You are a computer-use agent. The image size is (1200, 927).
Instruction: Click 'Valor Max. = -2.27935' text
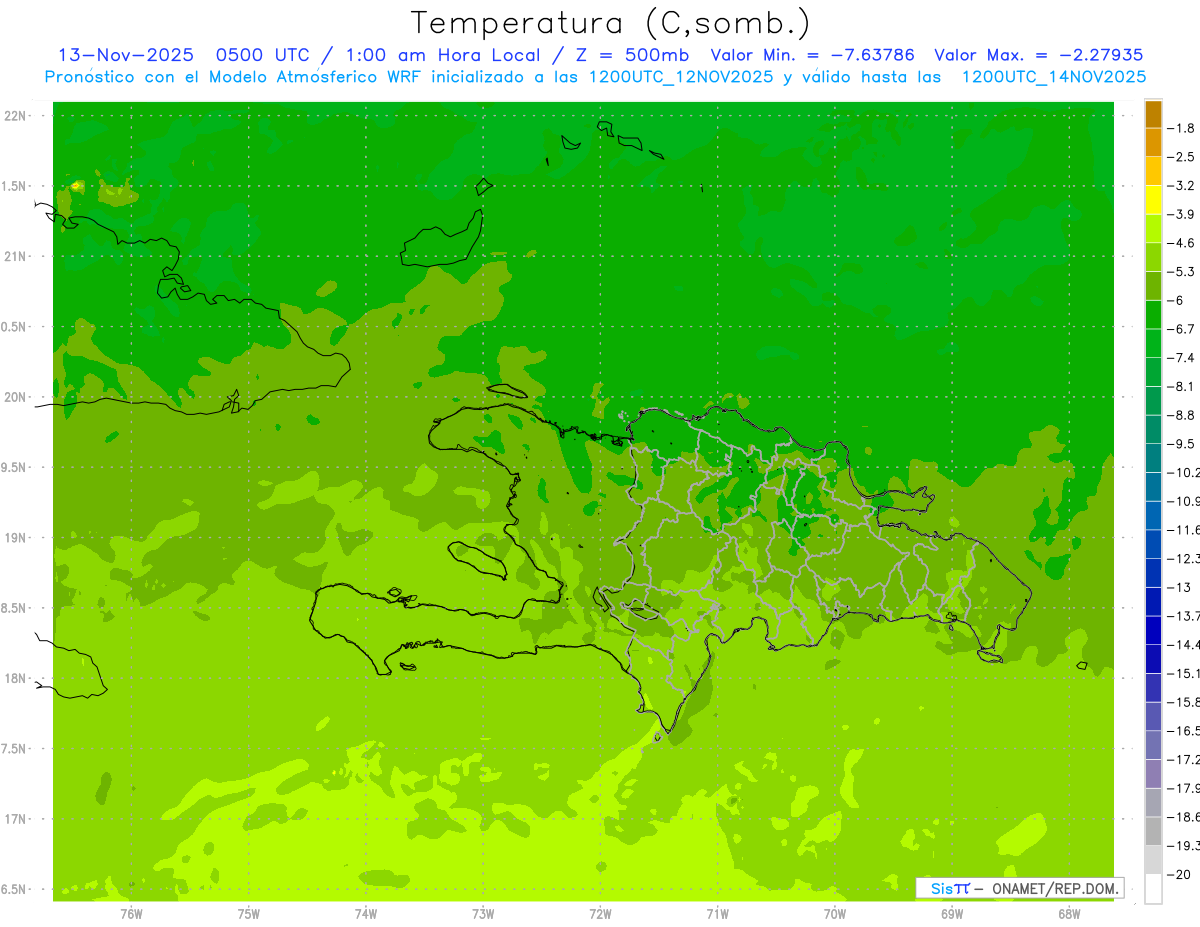pos(1038,55)
